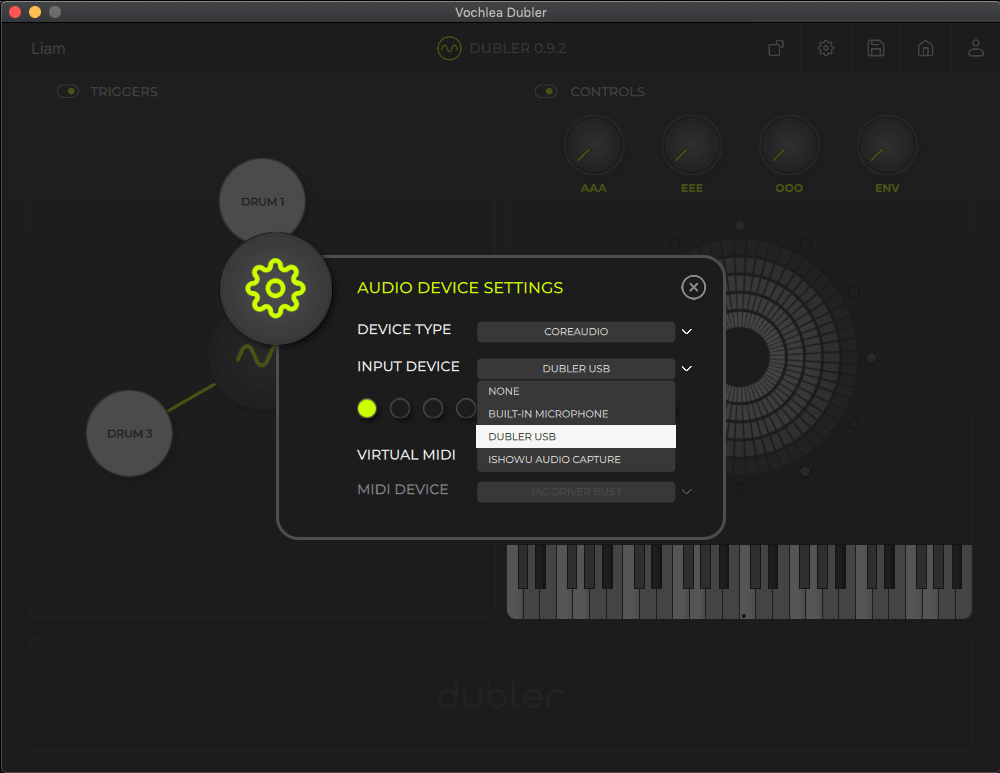Viewport: 1000px width, 773px height.
Task: Select None from input device list
Action: (576, 391)
